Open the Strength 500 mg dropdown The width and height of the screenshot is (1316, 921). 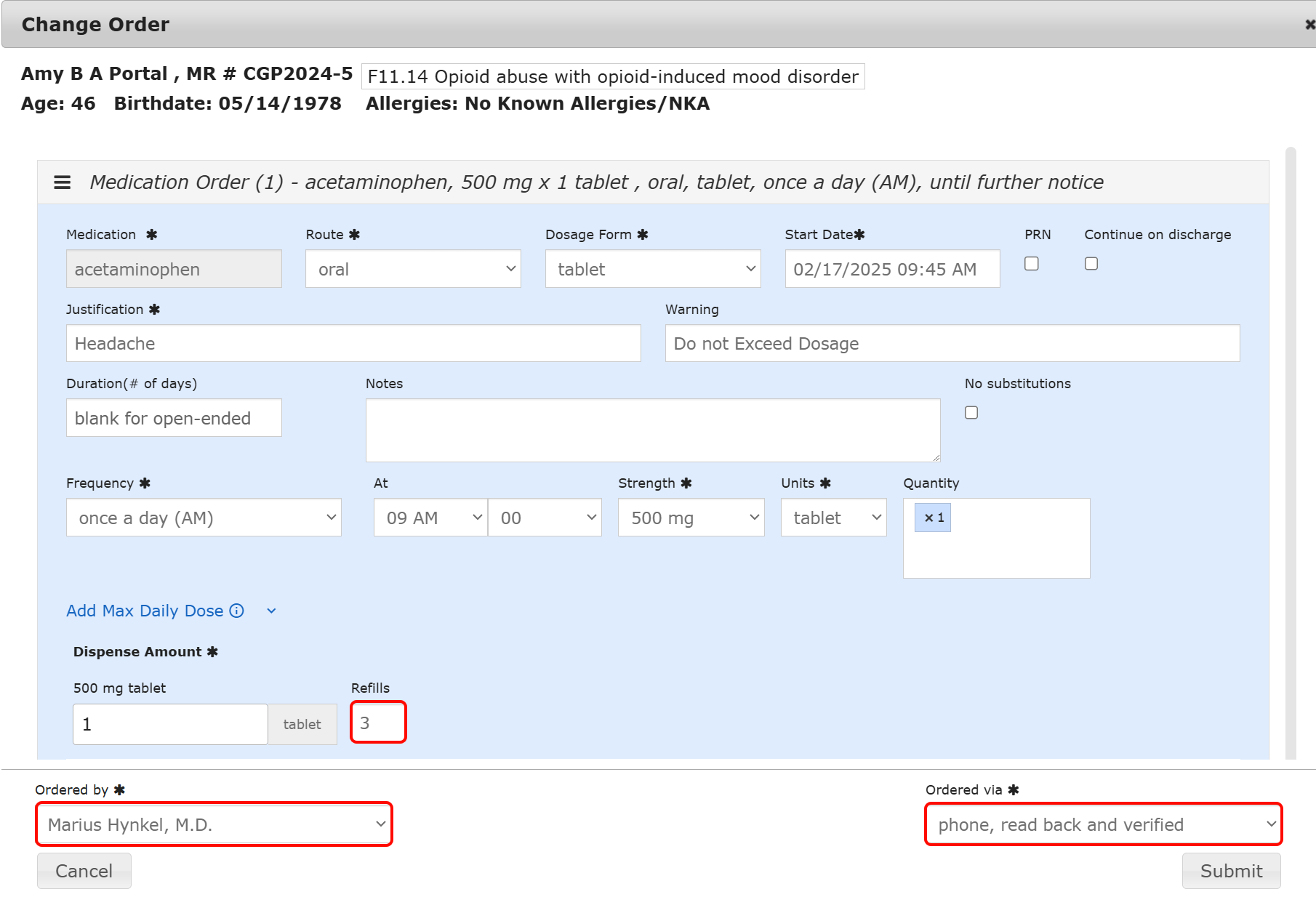click(691, 518)
